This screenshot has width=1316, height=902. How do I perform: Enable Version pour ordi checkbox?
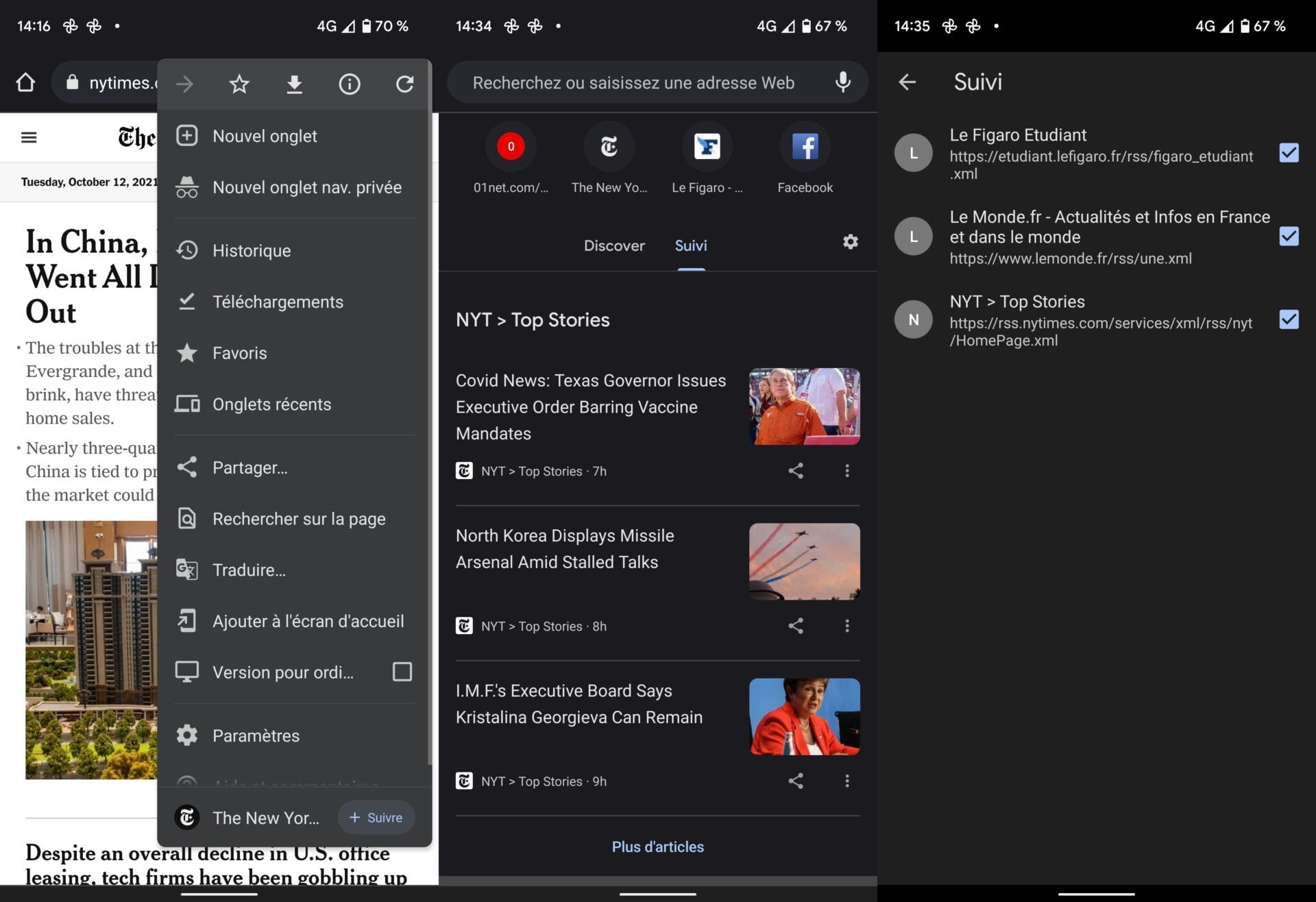click(402, 672)
